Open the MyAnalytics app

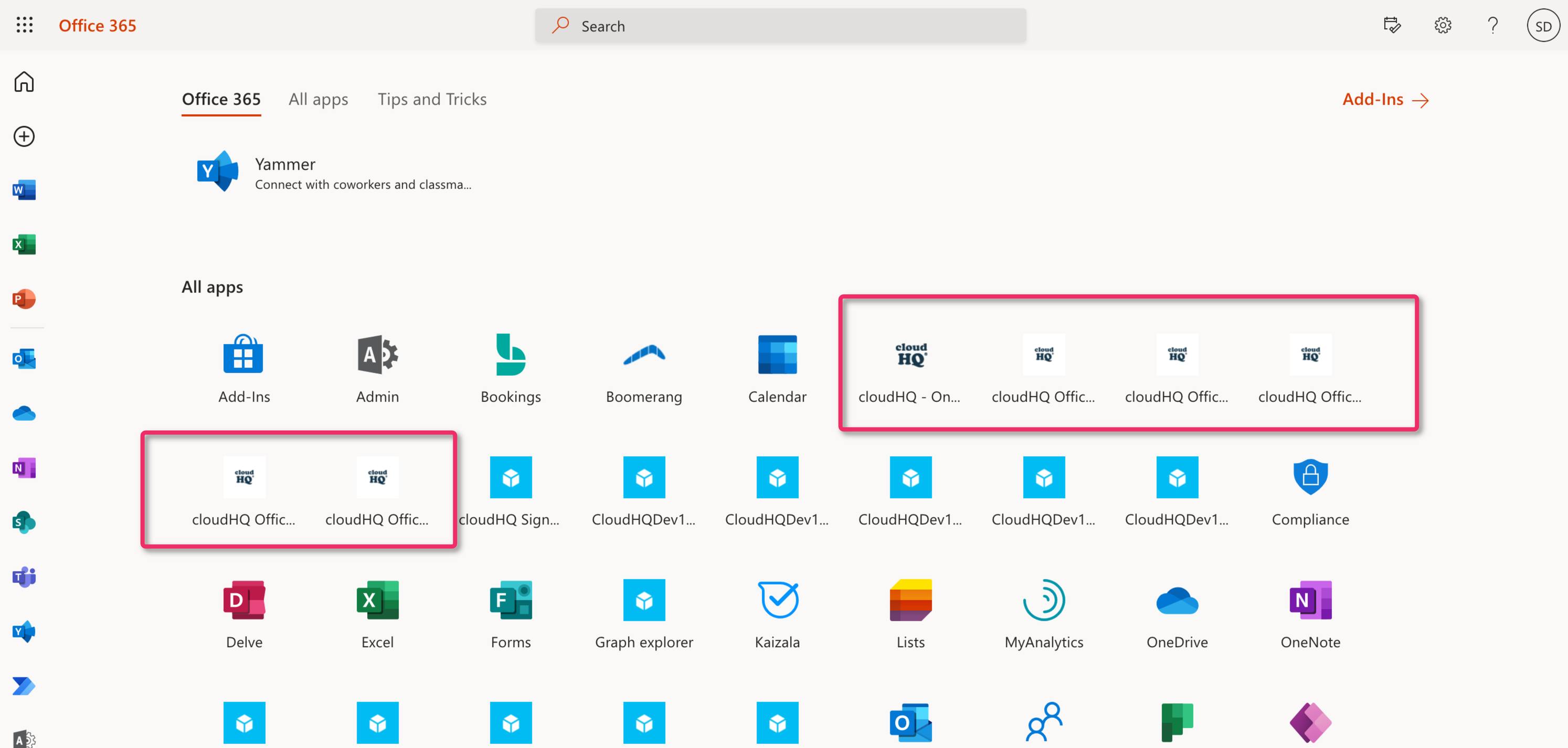[x=1044, y=615]
